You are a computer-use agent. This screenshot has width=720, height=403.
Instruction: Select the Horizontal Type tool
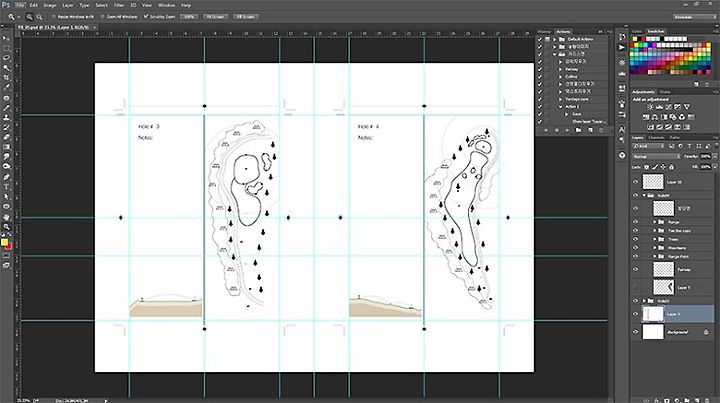point(6,187)
